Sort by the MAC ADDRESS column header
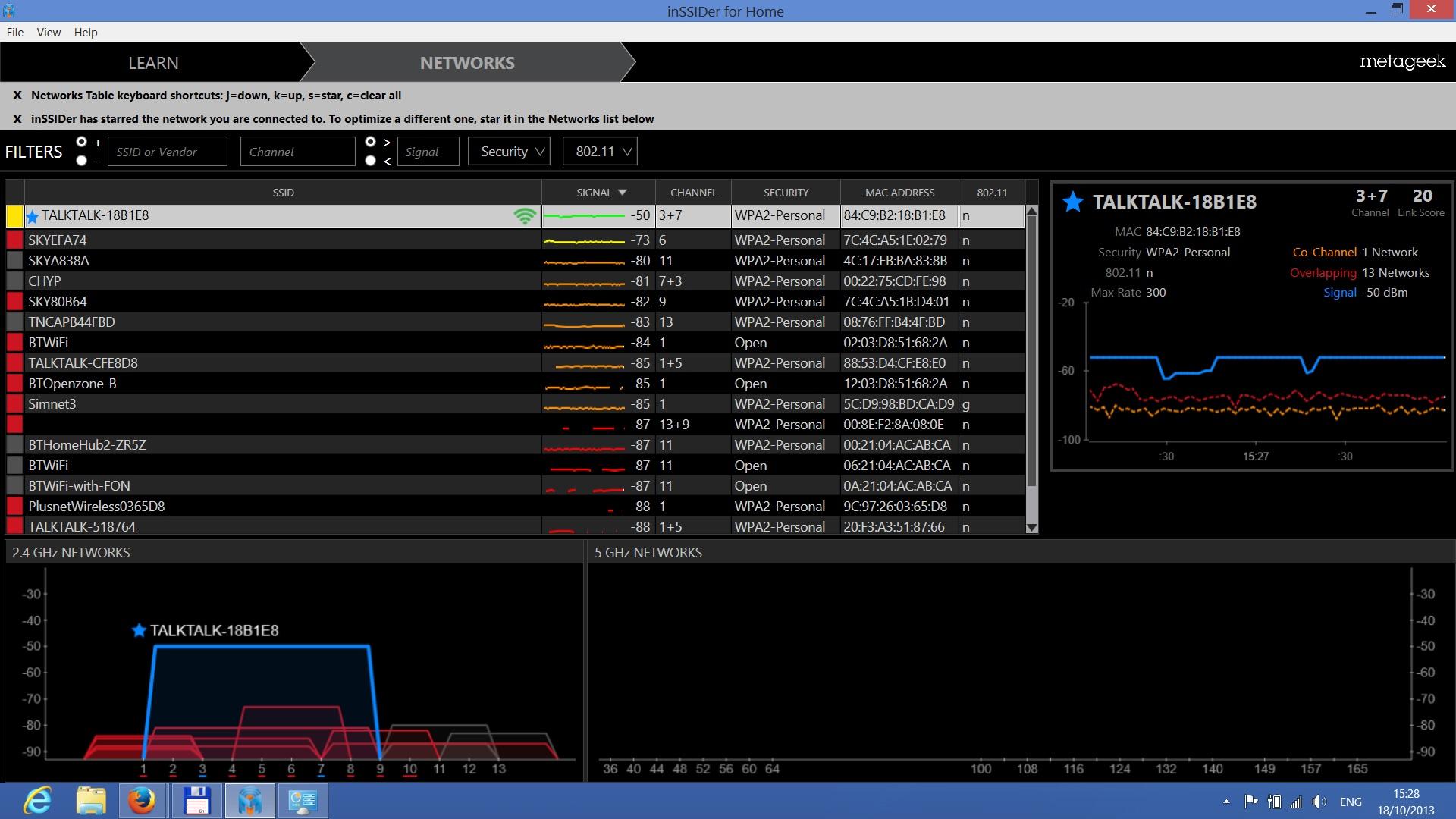Screen dimensions: 1456x819 coord(899,193)
